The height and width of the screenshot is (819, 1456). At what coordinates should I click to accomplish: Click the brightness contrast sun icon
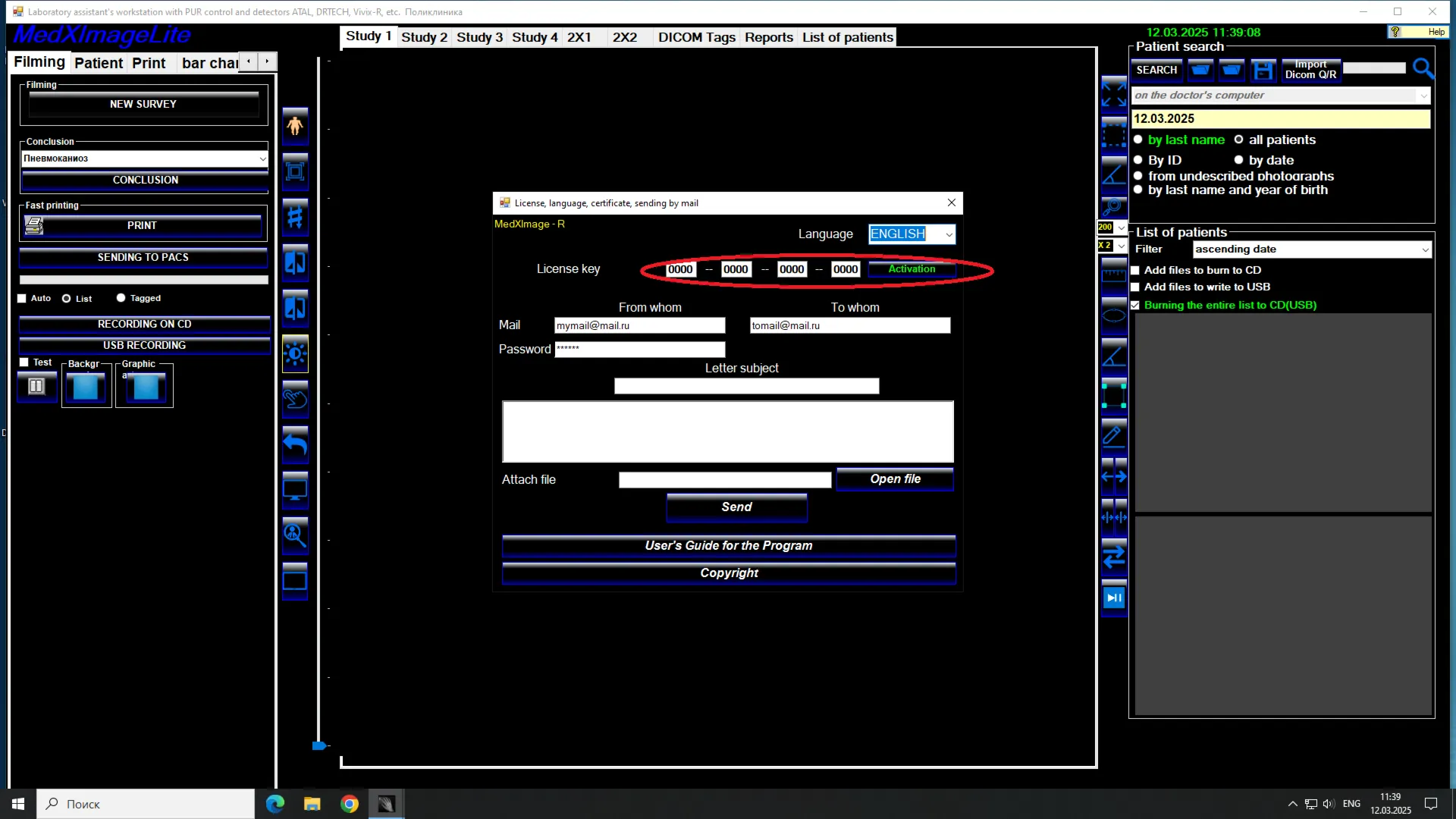point(295,354)
